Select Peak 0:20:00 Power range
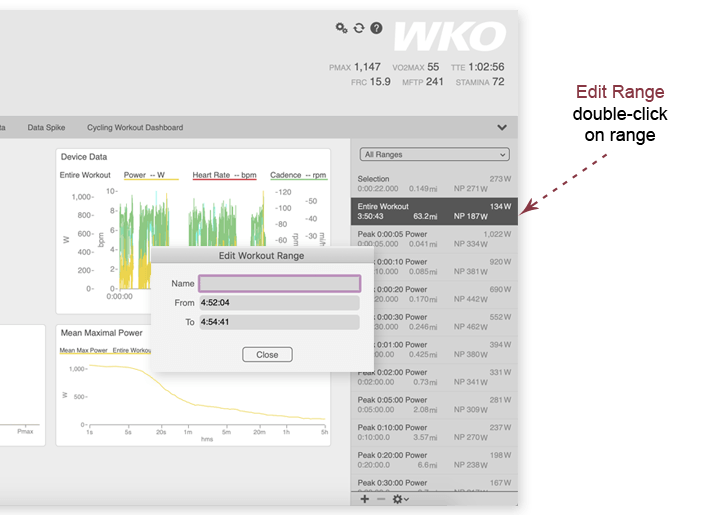The width and height of the screenshot is (720, 515). [x=434, y=459]
